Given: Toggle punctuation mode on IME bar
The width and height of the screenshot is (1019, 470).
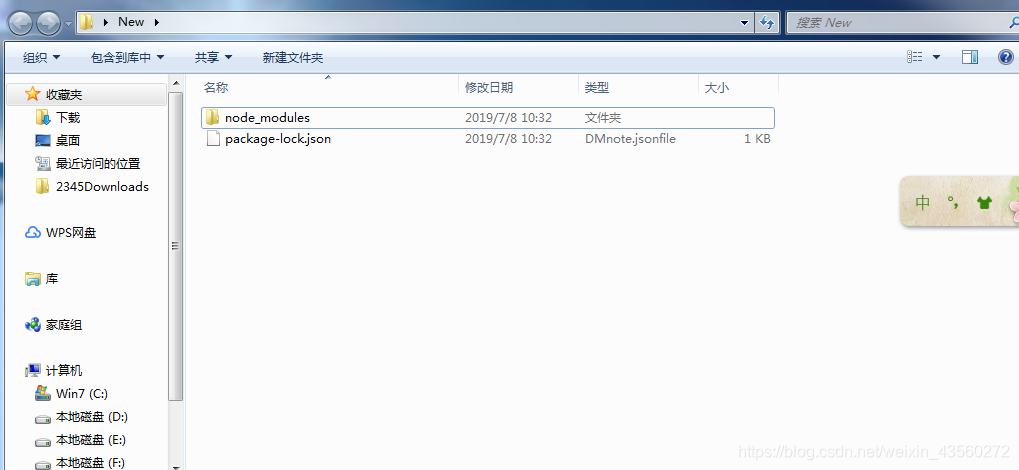Looking at the screenshot, I should (954, 203).
